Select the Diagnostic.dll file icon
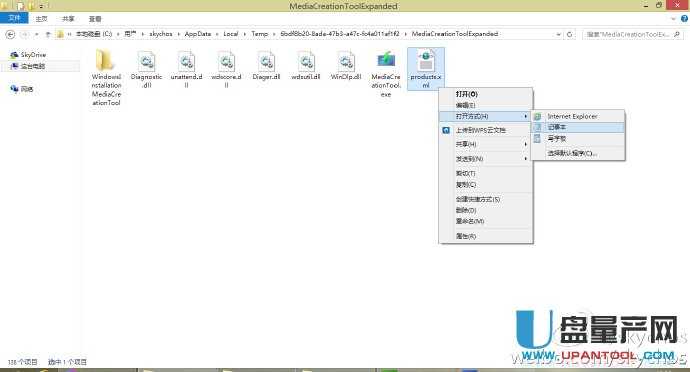 tap(146, 61)
